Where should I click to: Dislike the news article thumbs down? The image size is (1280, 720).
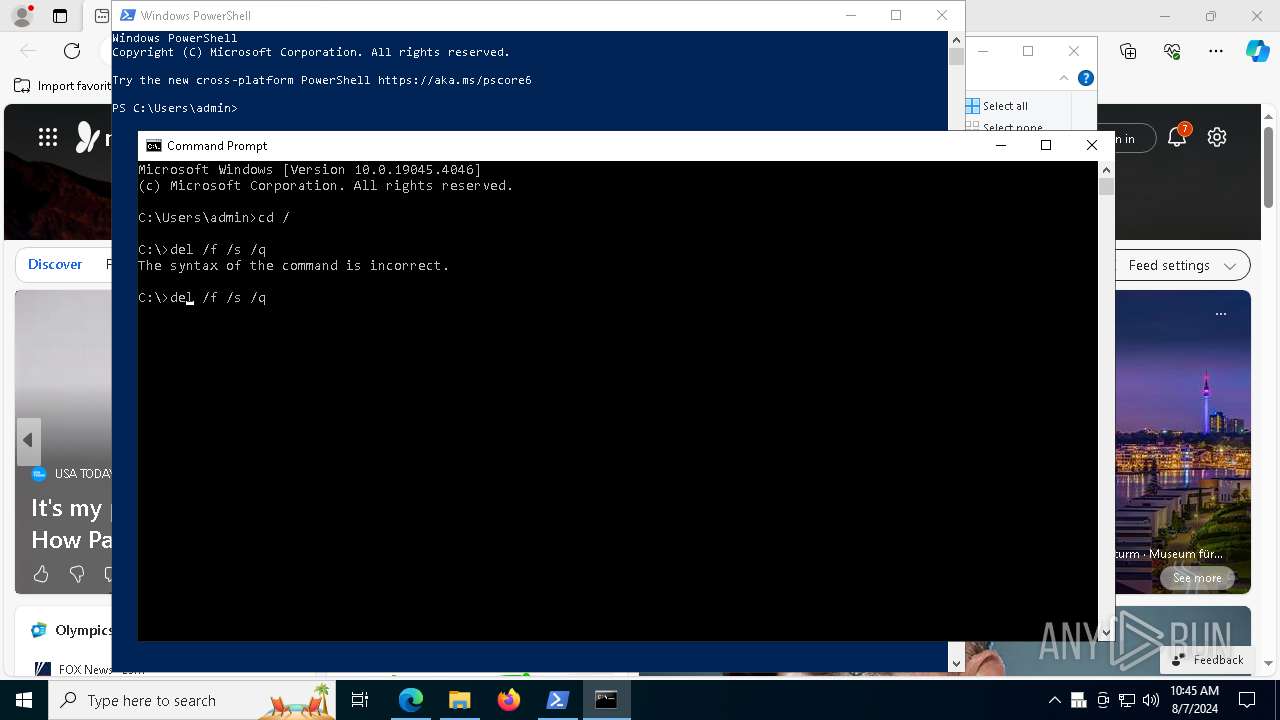[x=77, y=573]
